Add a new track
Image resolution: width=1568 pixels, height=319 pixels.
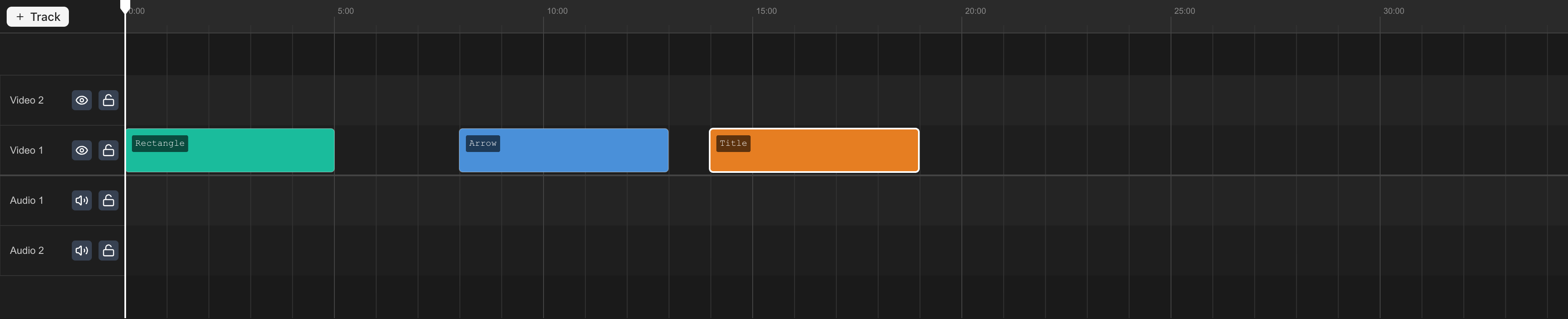point(38,16)
